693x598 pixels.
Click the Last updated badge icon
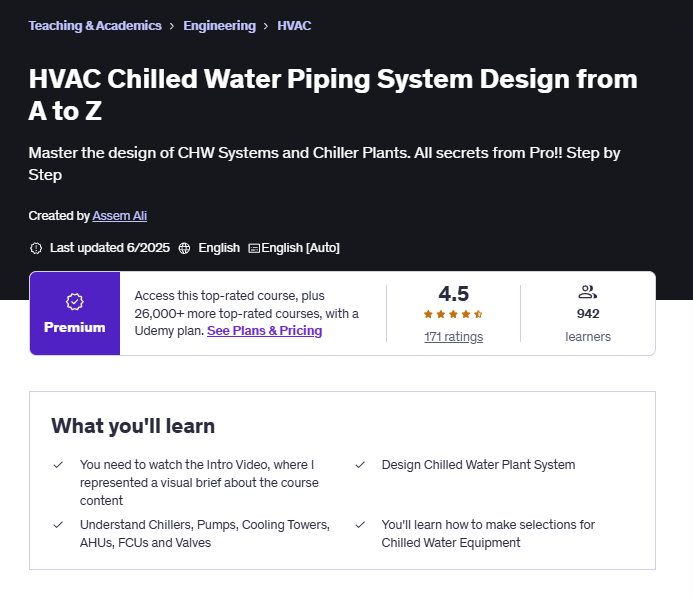[x=36, y=248]
